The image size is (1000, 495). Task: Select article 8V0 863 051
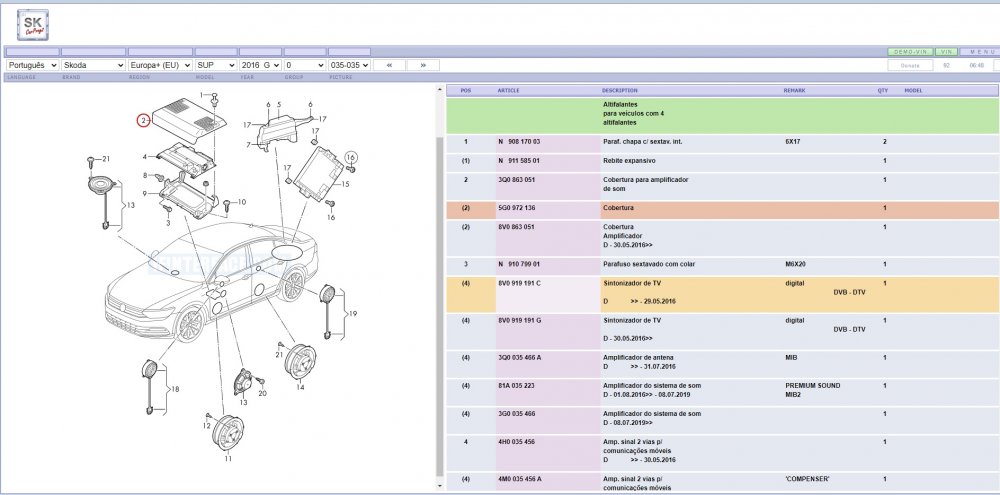coord(517,227)
